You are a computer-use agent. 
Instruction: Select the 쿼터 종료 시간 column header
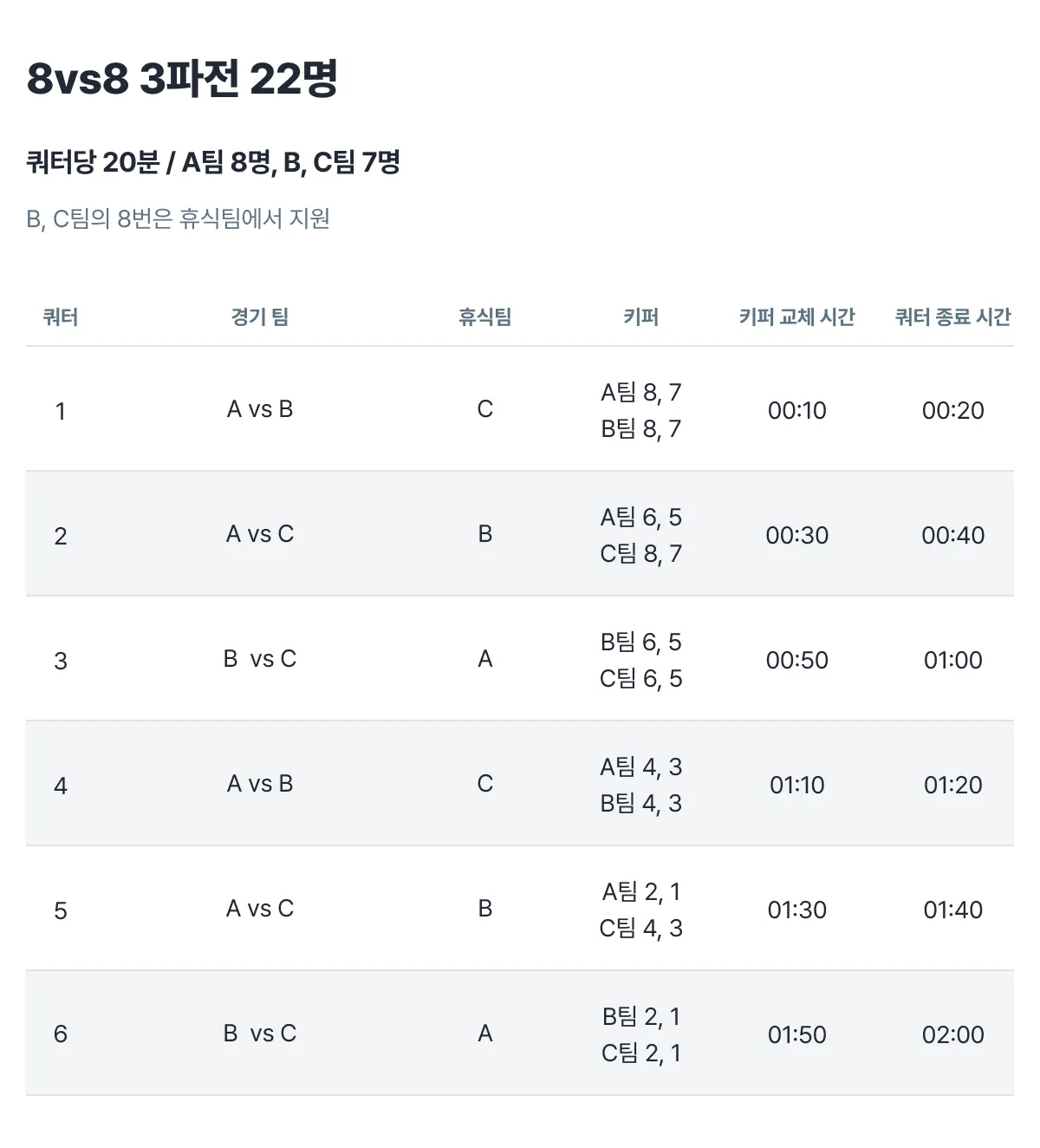point(952,317)
